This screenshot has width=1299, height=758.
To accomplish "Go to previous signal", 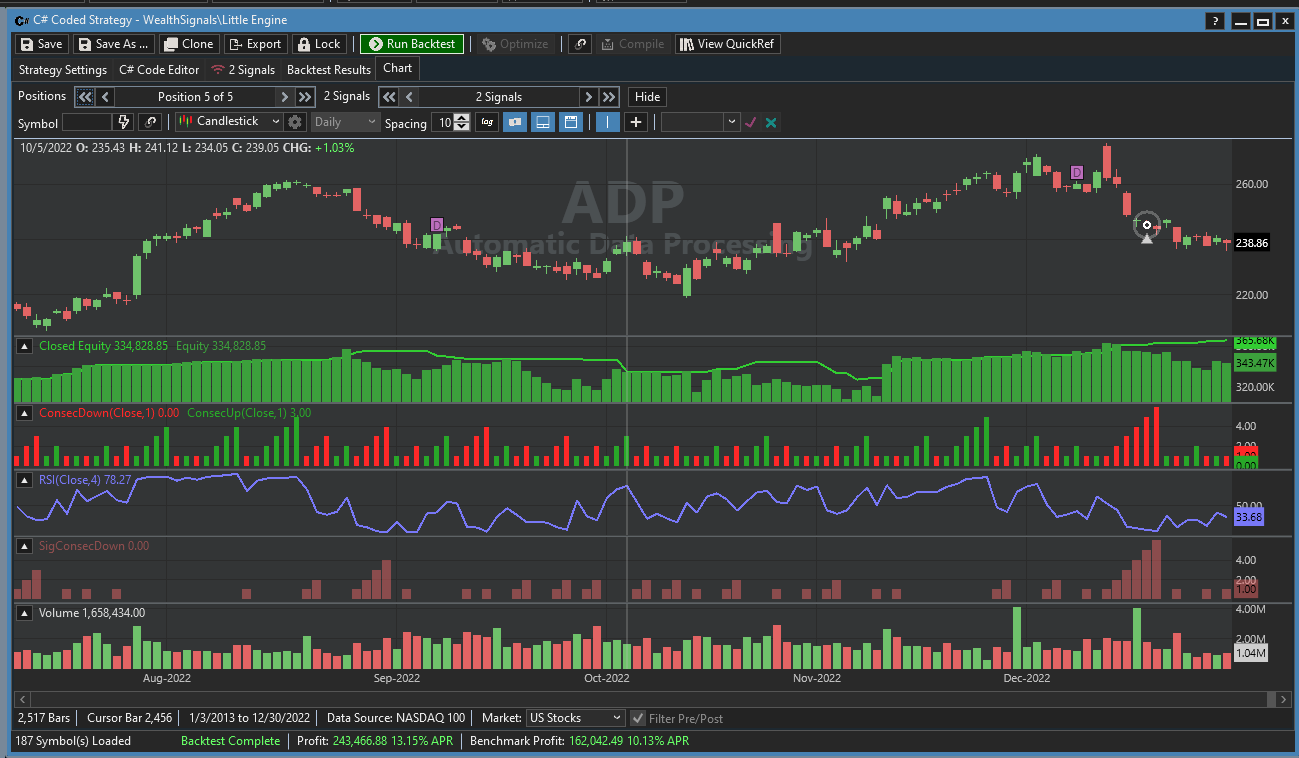I will coord(408,97).
